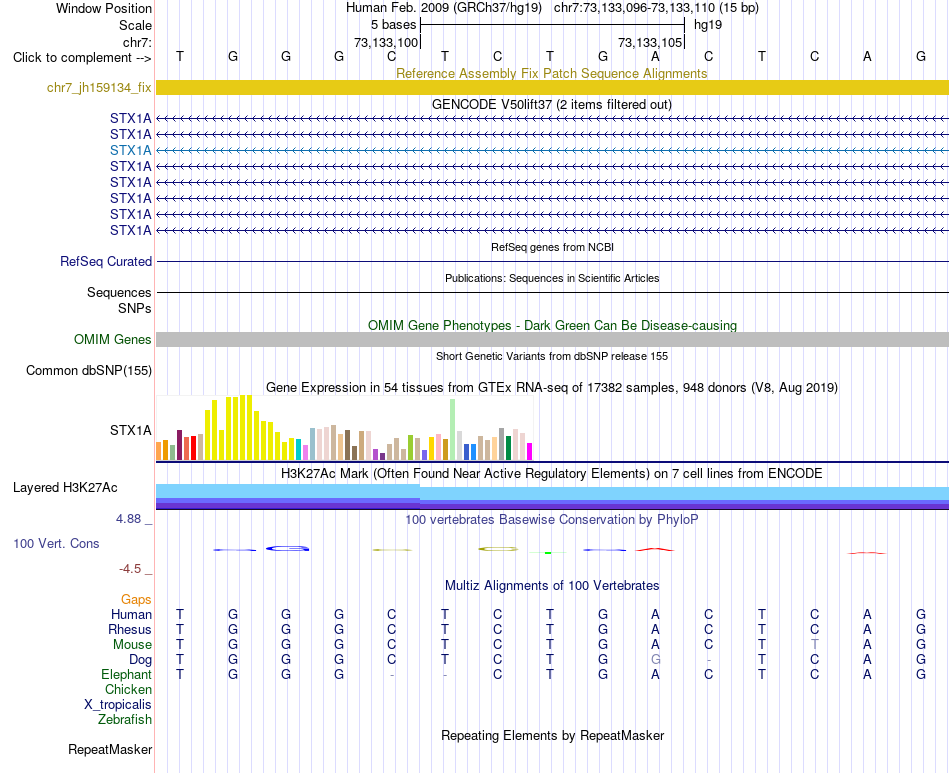
Task: Click the 73,133,100 position marker
Action: tap(387, 42)
